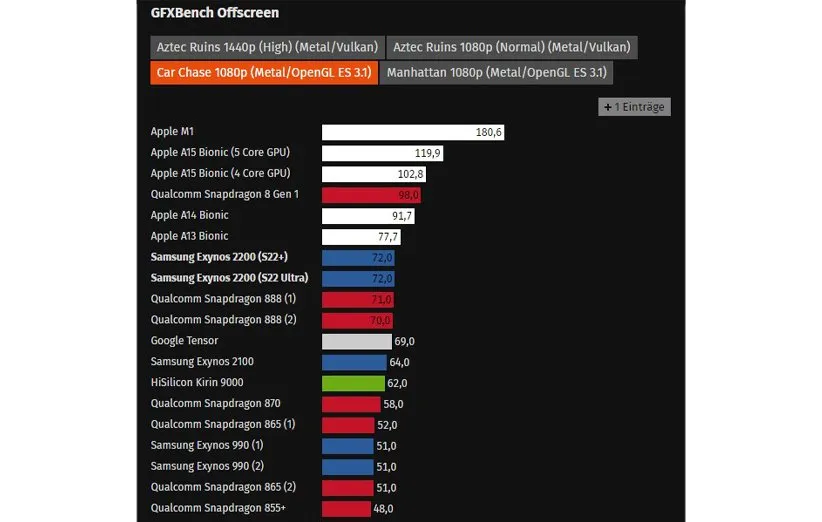The image size is (822, 522).
Task: Open the Car Chase 1080p tab
Action: (264, 73)
